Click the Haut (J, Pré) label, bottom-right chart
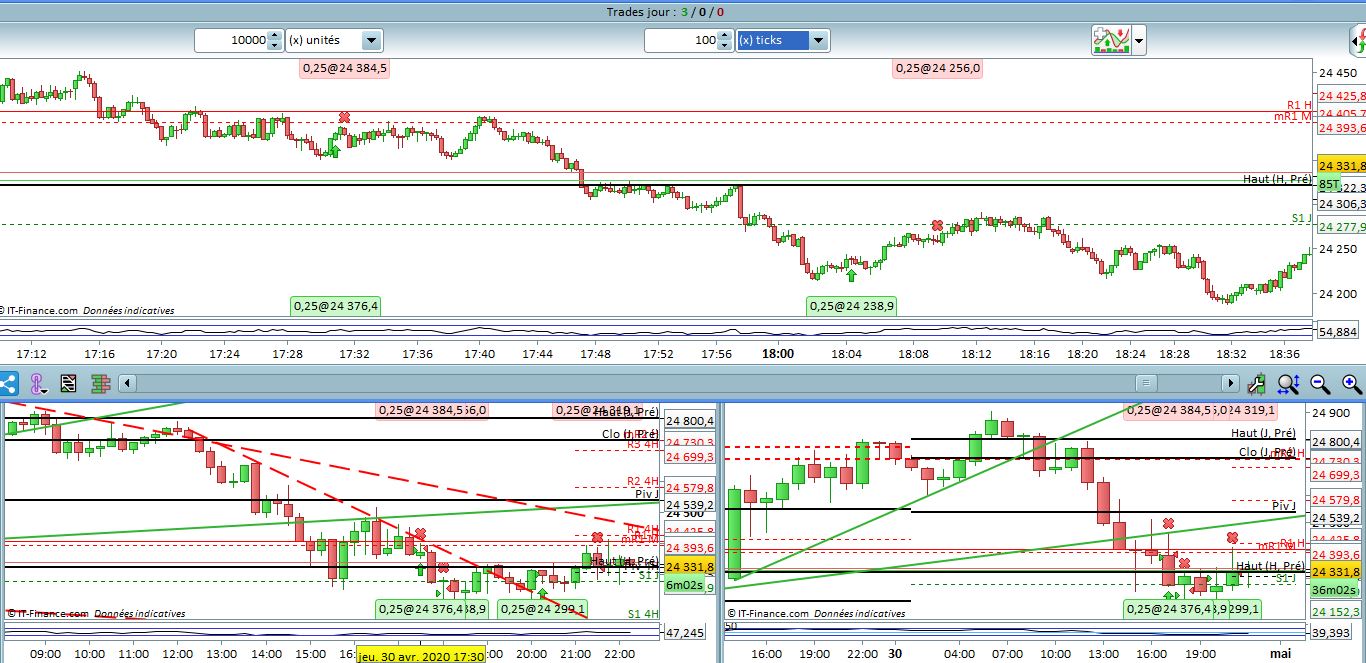Image resolution: width=1366 pixels, height=663 pixels. point(1263,433)
